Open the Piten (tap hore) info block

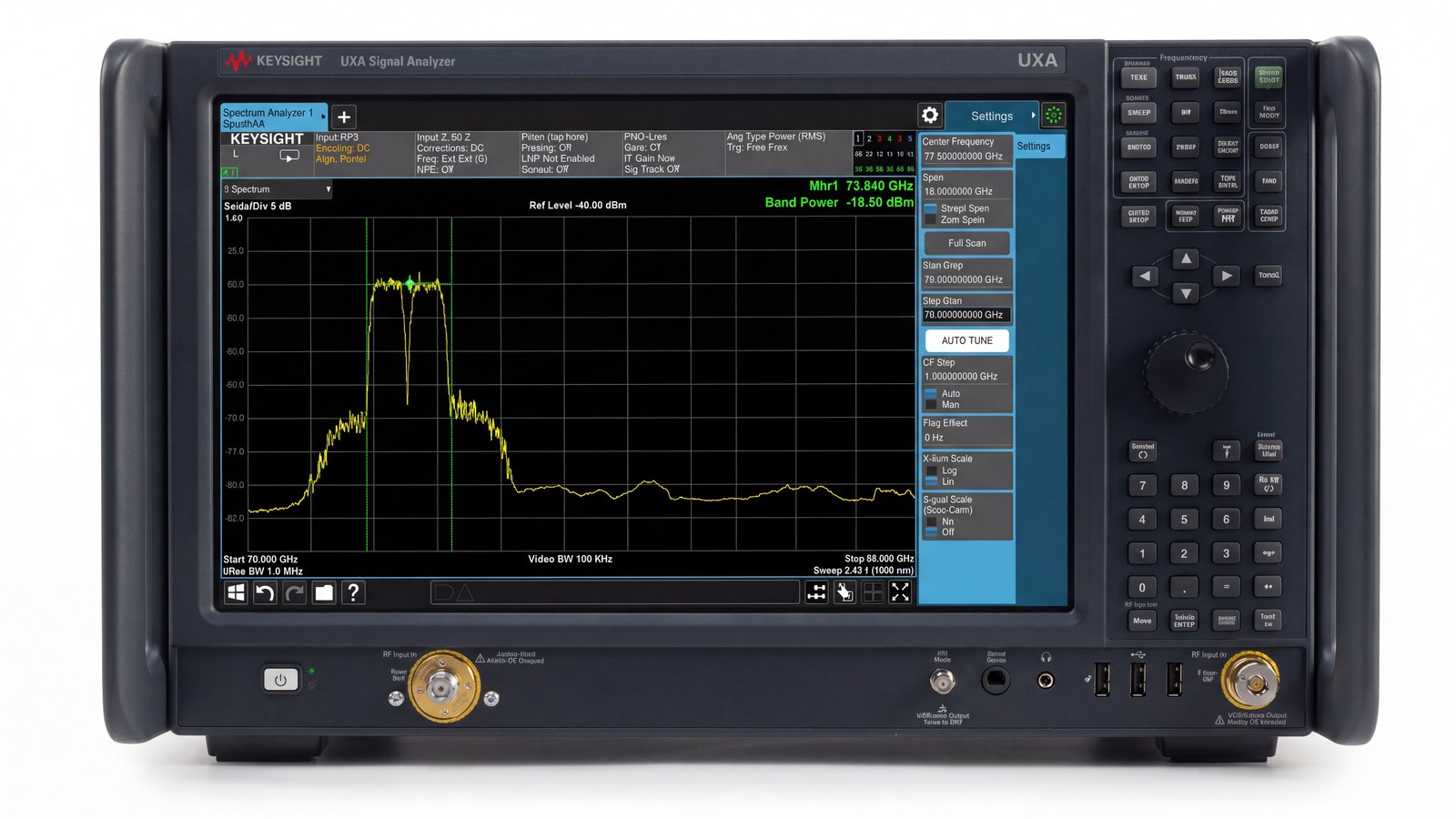coord(569,153)
